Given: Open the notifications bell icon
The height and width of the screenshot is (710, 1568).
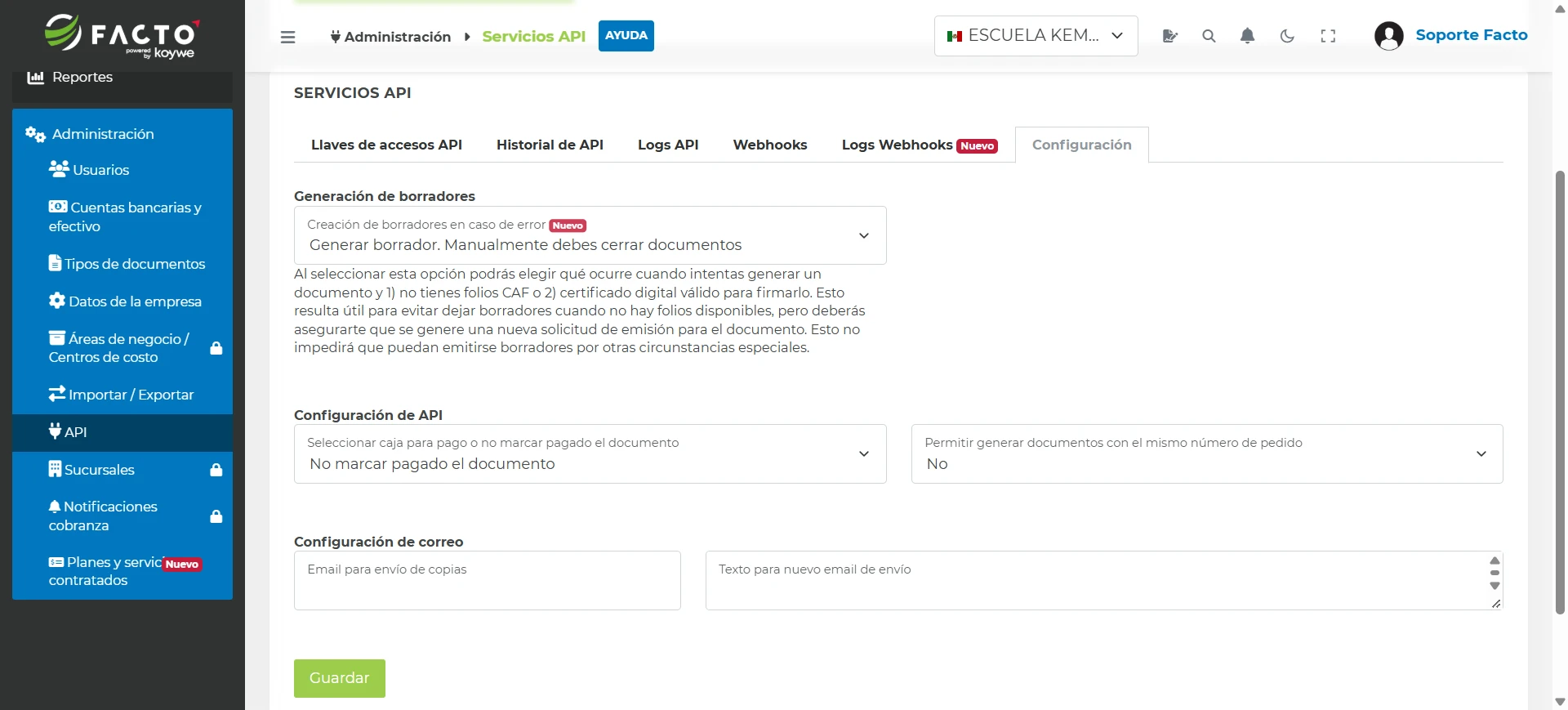Looking at the screenshot, I should [x=1247, y=36].
